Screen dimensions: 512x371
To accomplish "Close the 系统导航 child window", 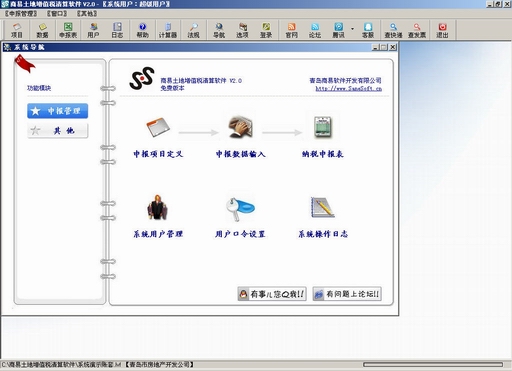I will click(x=393, y=47).
